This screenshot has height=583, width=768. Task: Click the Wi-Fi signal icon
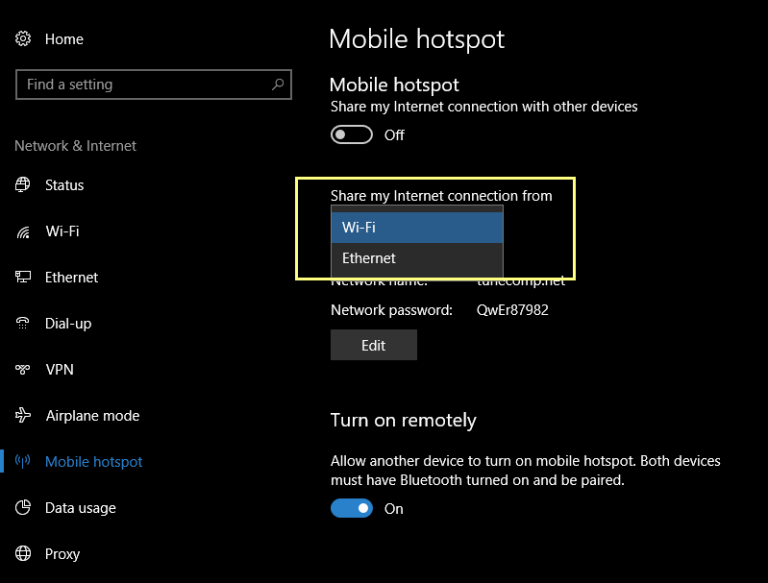click(23, 231)
